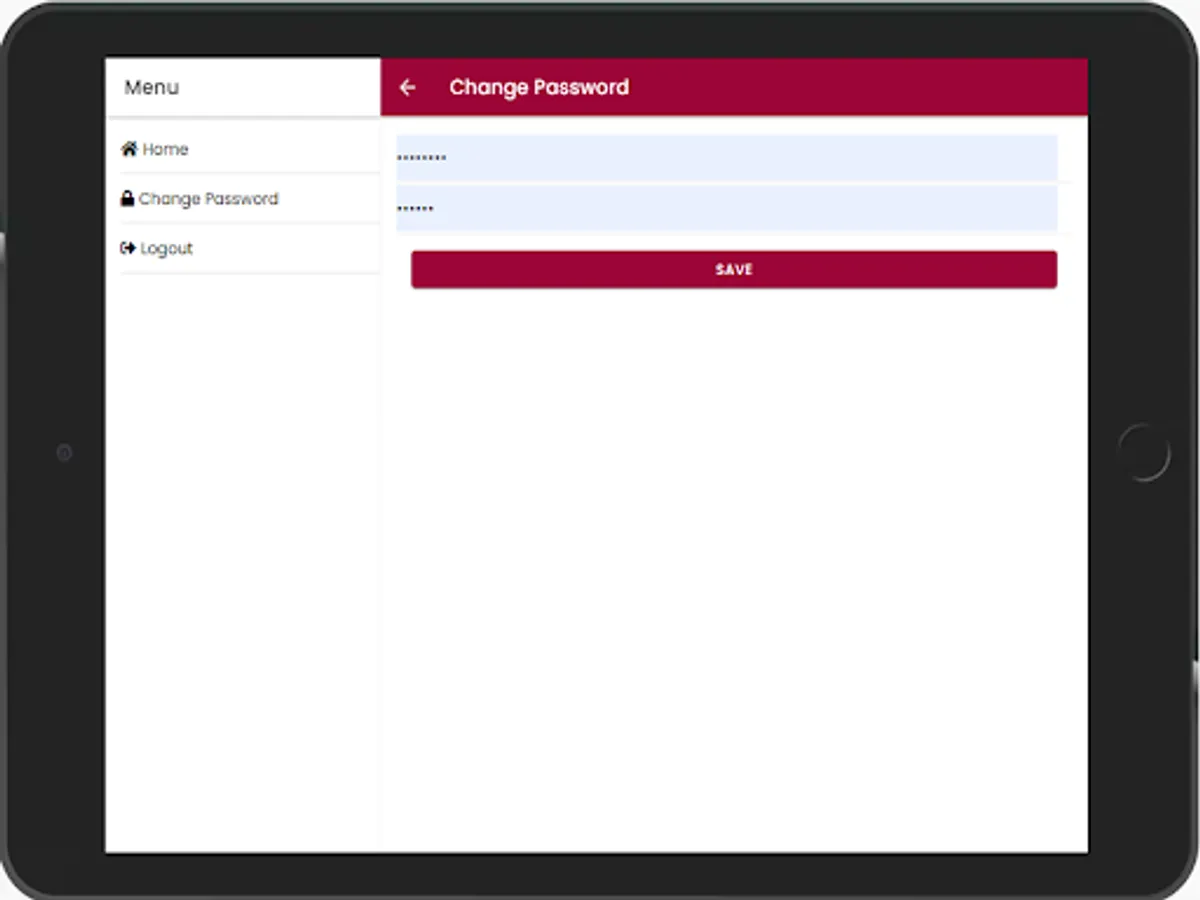Open the Home menu item

tap(250, 149)
